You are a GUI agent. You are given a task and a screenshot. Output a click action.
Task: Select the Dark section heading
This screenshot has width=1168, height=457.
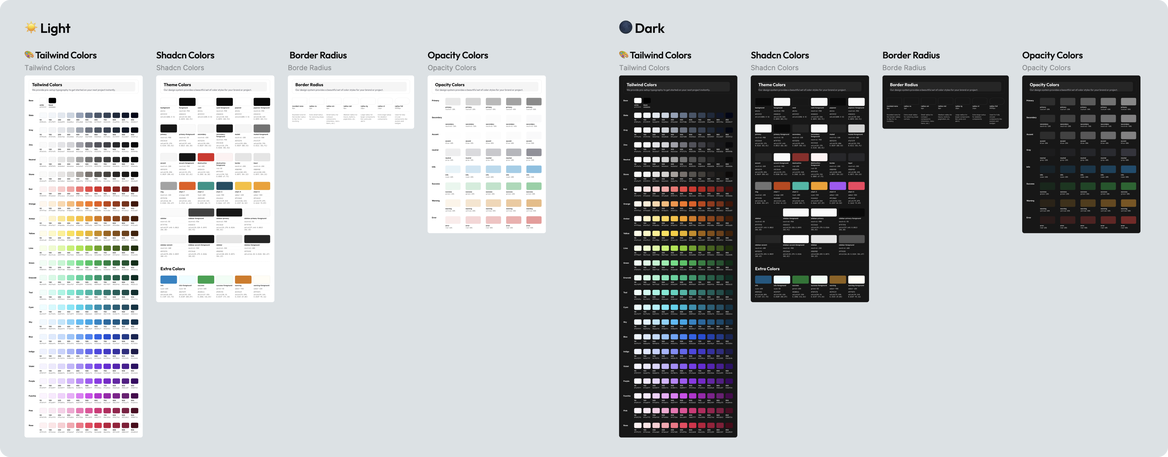[x=650, y=28]
